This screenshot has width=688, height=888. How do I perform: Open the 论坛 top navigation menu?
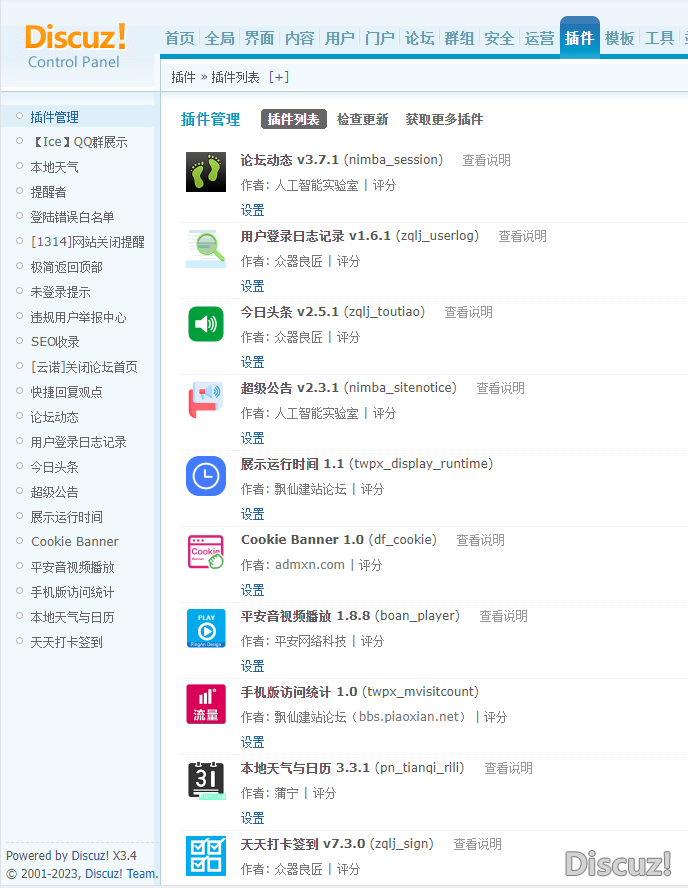pyautogui.click(x=419, y=38)
